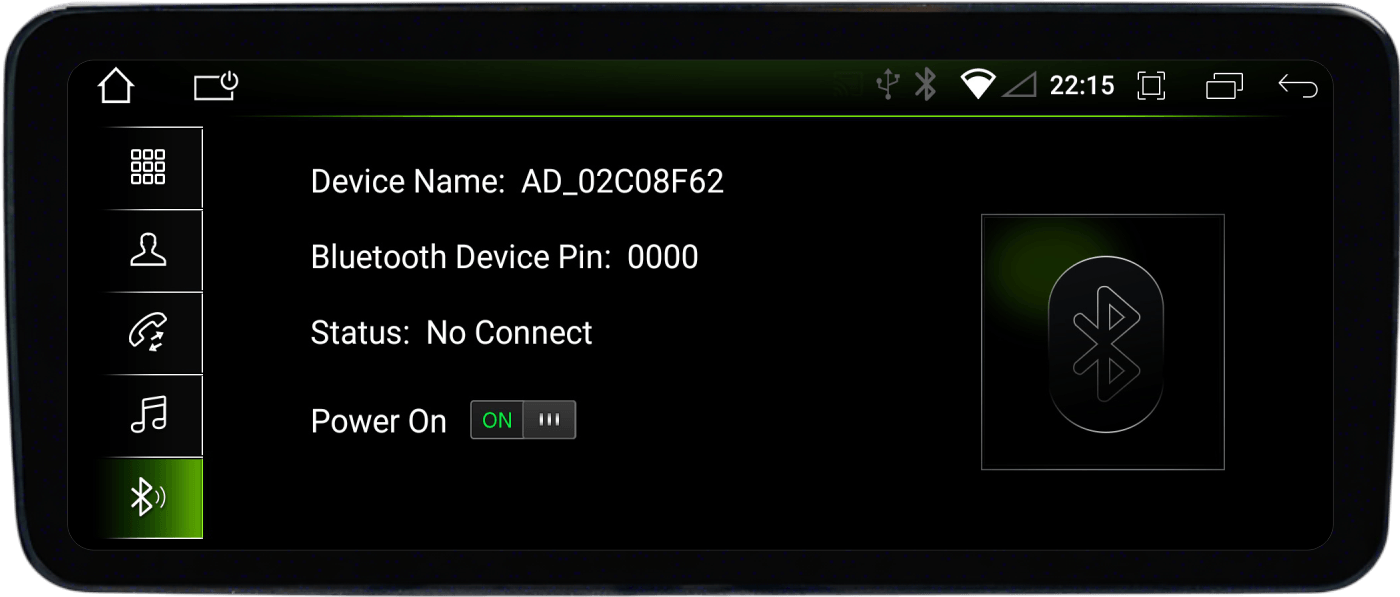Click the ON half of switch
This screenshot has width=1400, height=597.
[497, 420]
